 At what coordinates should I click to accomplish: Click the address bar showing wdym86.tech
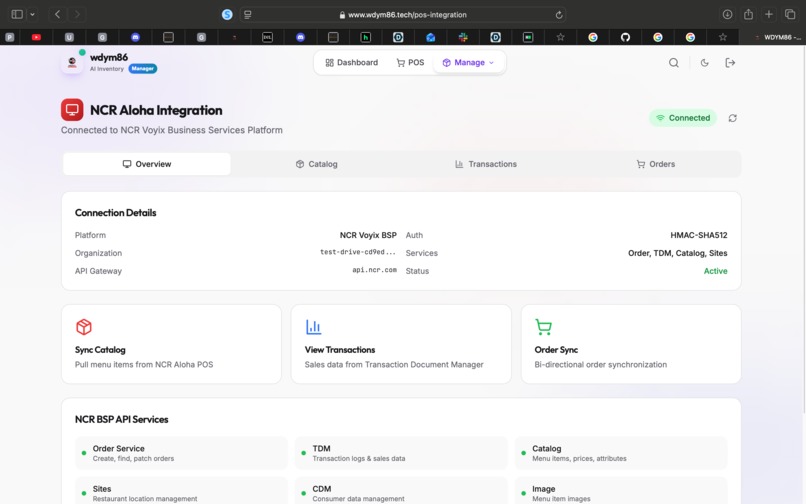coord(402,14)
